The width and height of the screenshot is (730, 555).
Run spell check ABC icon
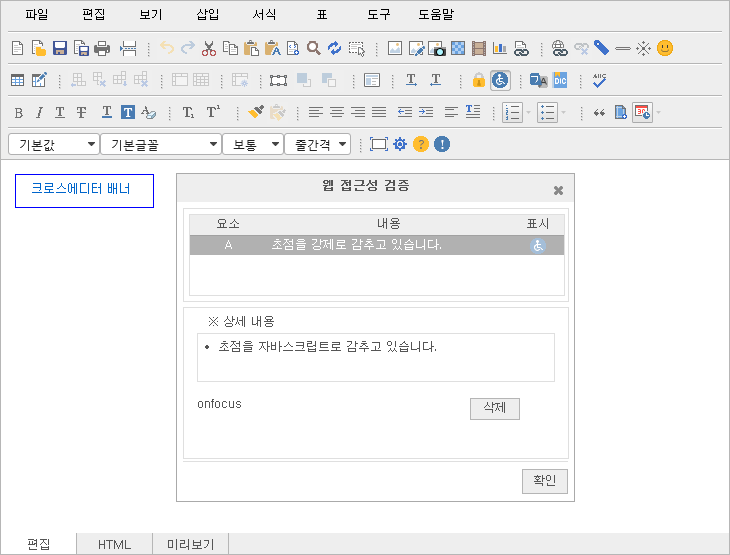pyautogui.click(x=599, y=80)
